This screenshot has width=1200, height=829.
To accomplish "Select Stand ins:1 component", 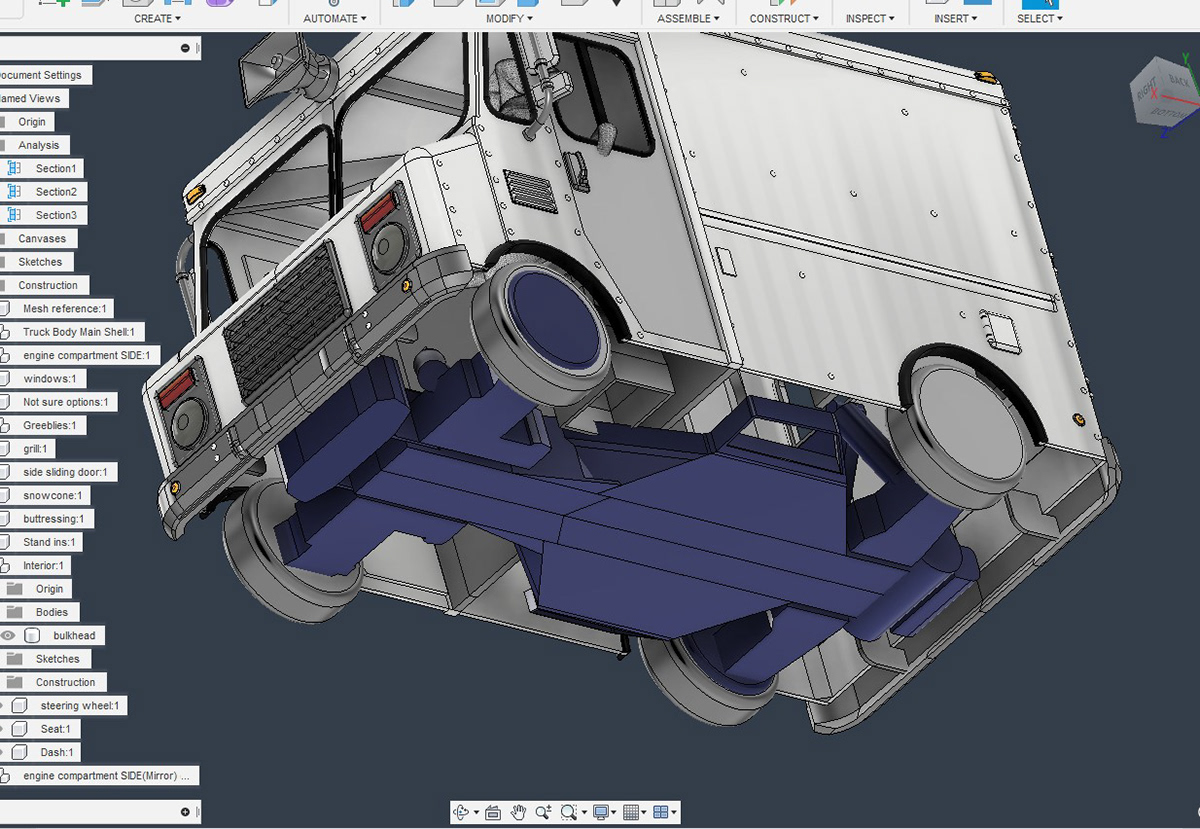I will point(42,542).
